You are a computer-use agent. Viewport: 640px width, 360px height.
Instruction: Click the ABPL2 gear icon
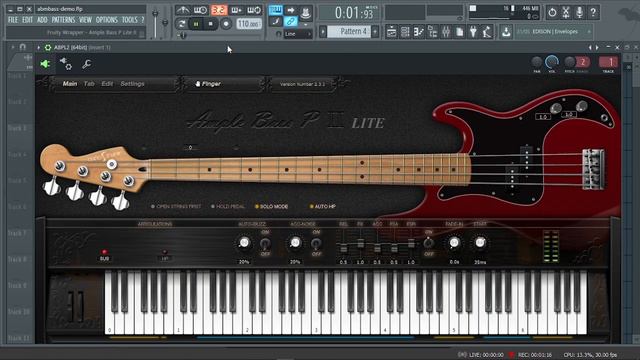click(x=48, y=48)
